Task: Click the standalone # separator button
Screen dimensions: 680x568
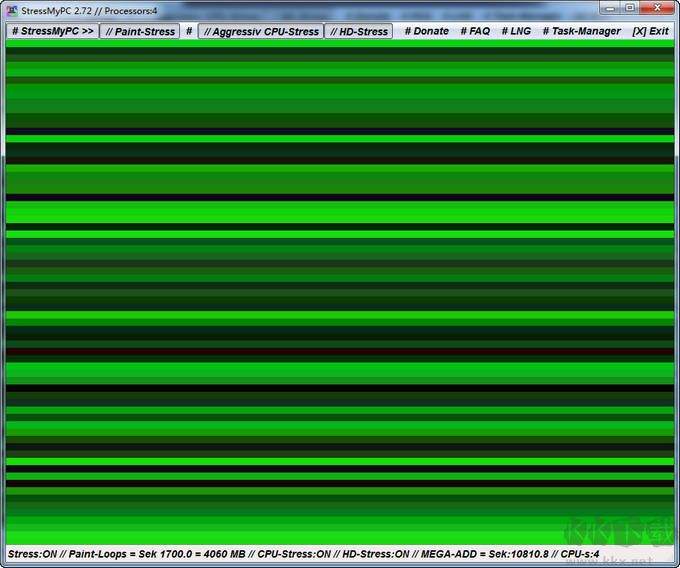Action: click(189, 31)
